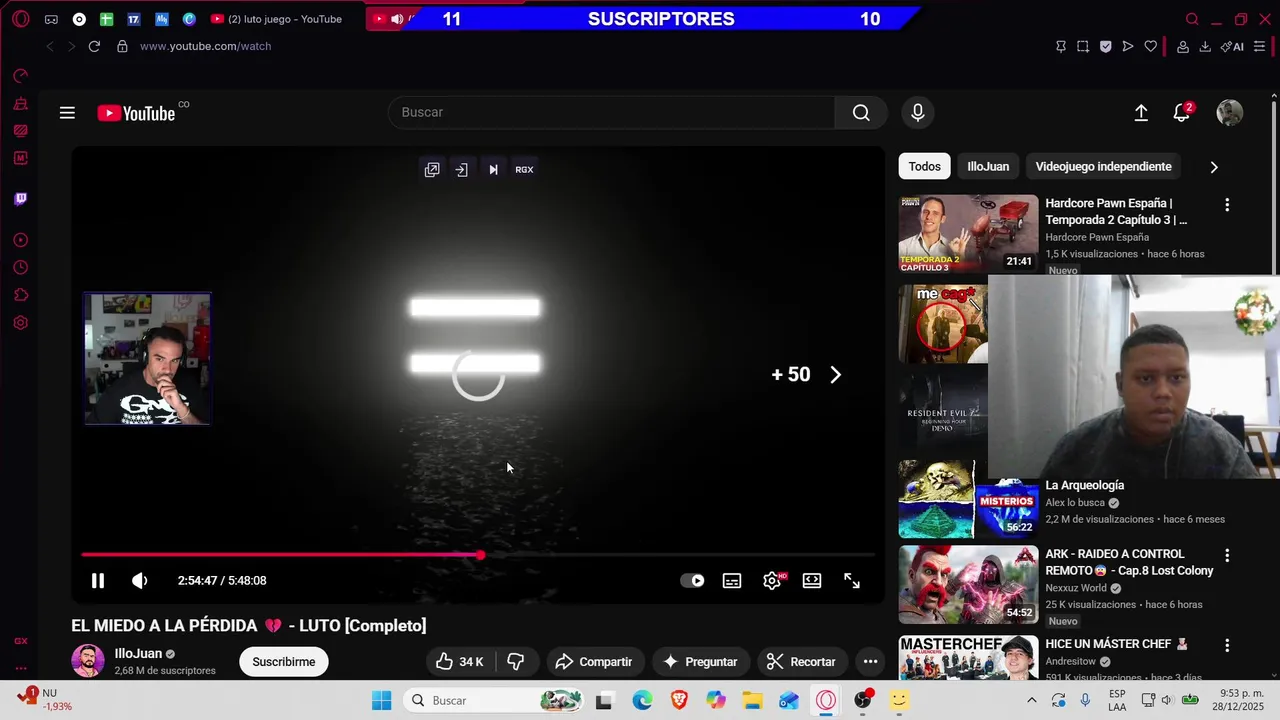The height and width of the screenshot is (720, 1280).
Task: Click the site lock icon in address bar
Action: (x=122, y=46)
